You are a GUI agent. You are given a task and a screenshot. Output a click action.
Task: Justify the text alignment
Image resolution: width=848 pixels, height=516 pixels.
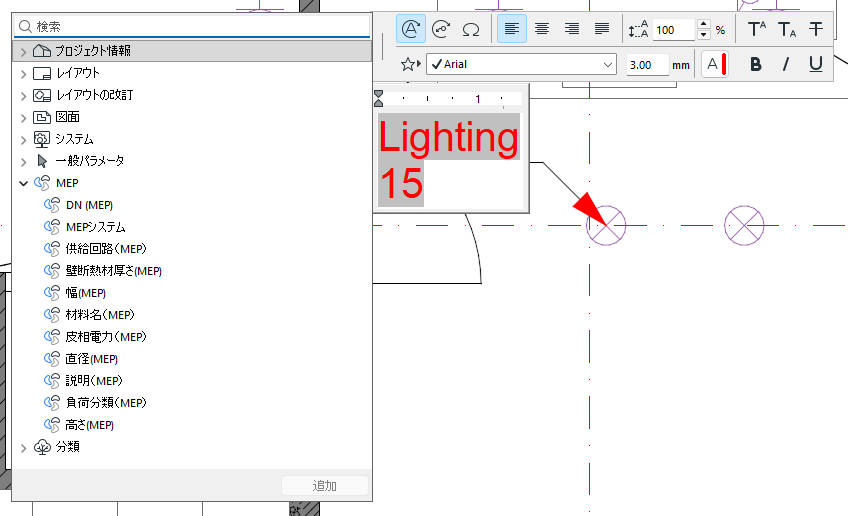click(x=602, y=29)
